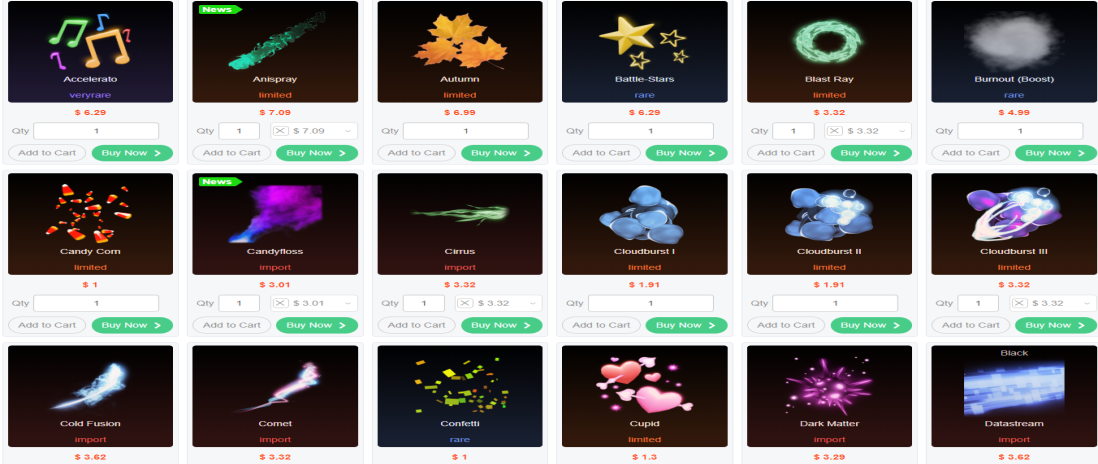View the Cupid pink hearts item
1098x464 pixels.
[x=644, y=396]
